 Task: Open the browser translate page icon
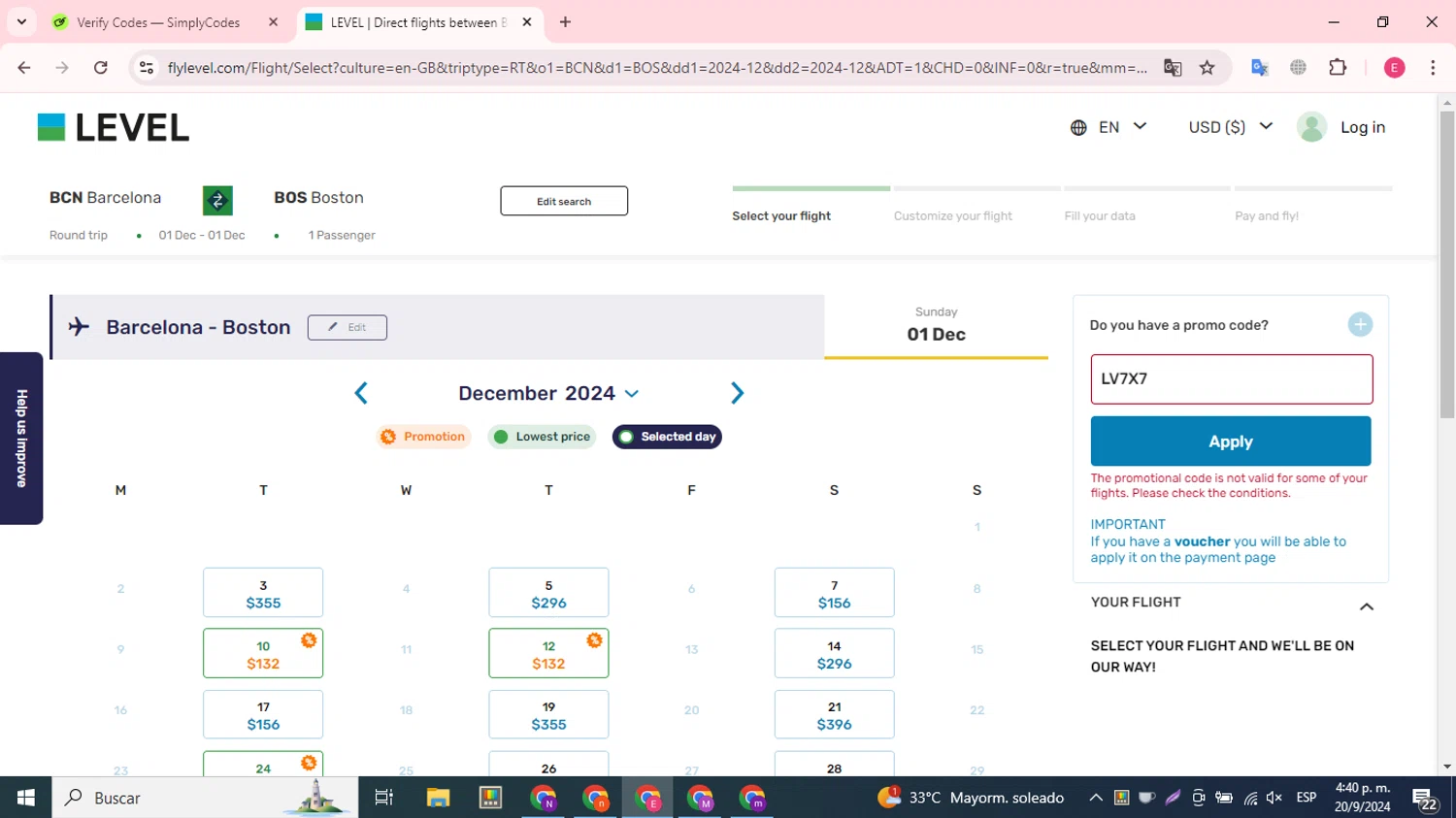[x=1173, y=67]
